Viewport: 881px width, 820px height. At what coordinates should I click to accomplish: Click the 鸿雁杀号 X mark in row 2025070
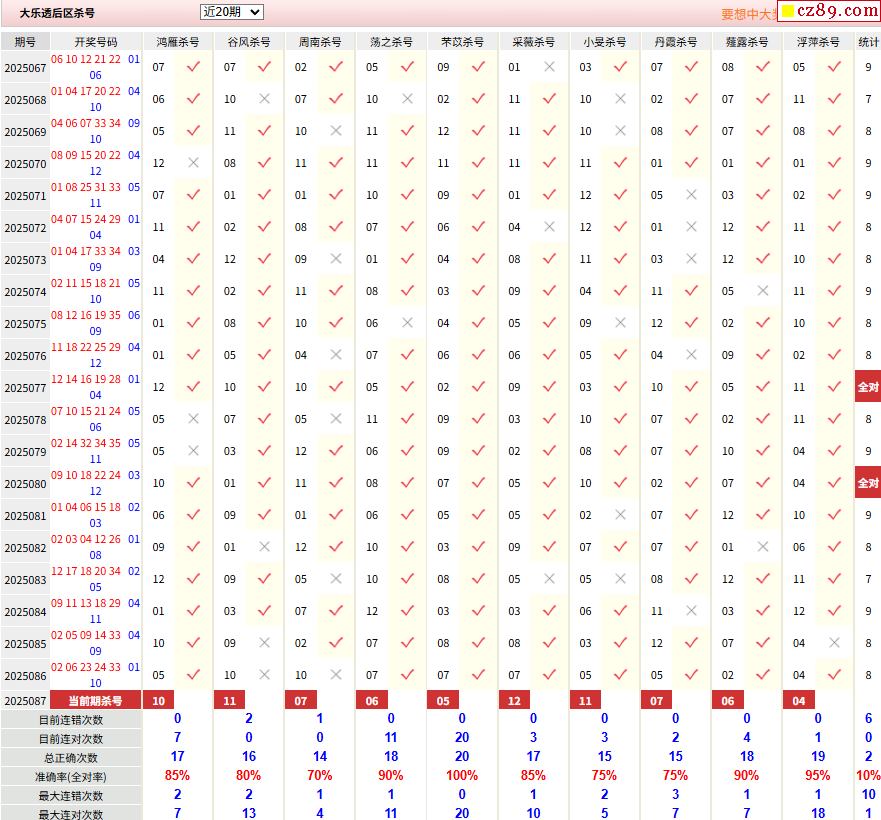[193, 163]
